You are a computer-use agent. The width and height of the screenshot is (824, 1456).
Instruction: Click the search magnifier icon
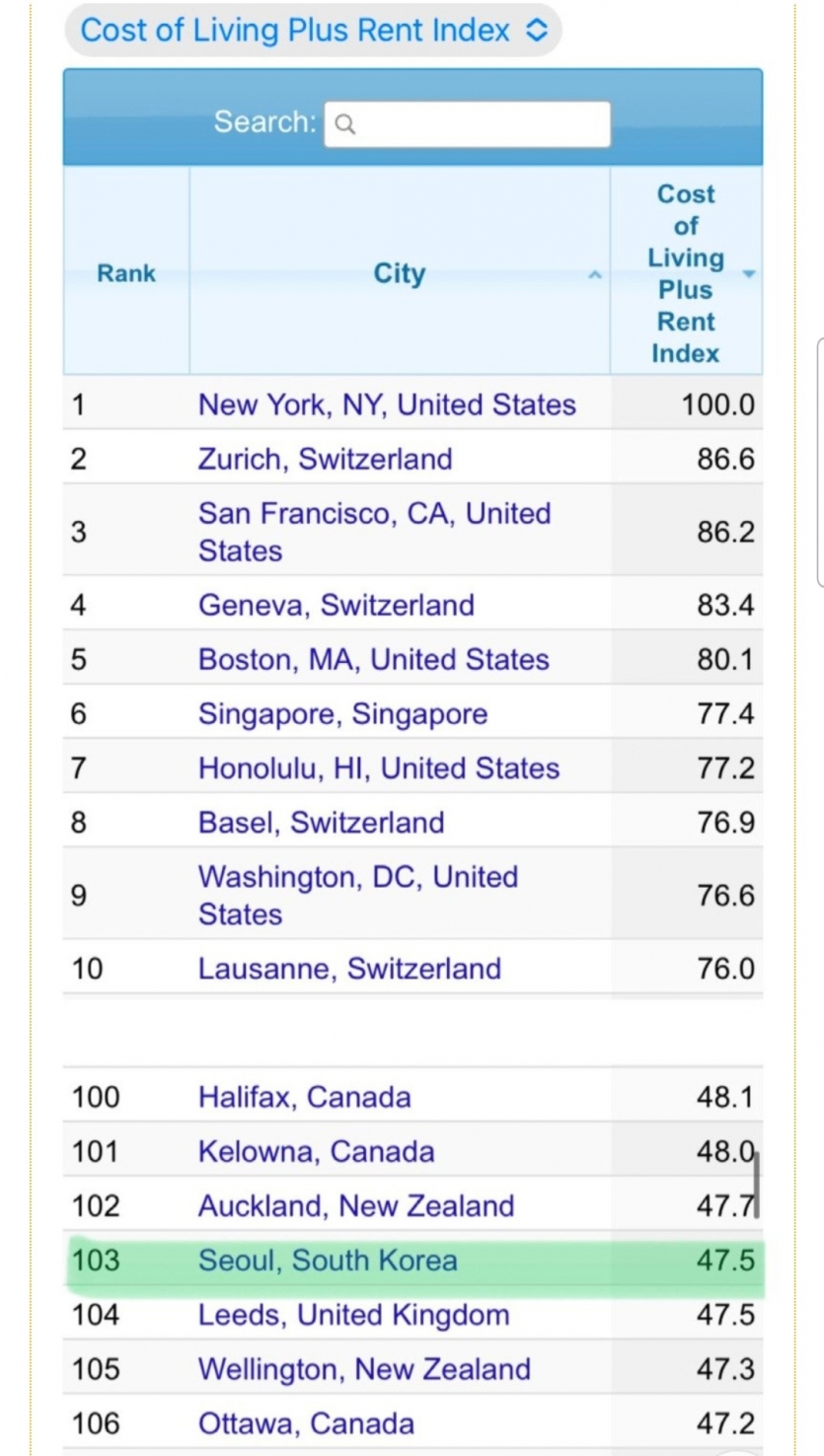coord(344,125)
